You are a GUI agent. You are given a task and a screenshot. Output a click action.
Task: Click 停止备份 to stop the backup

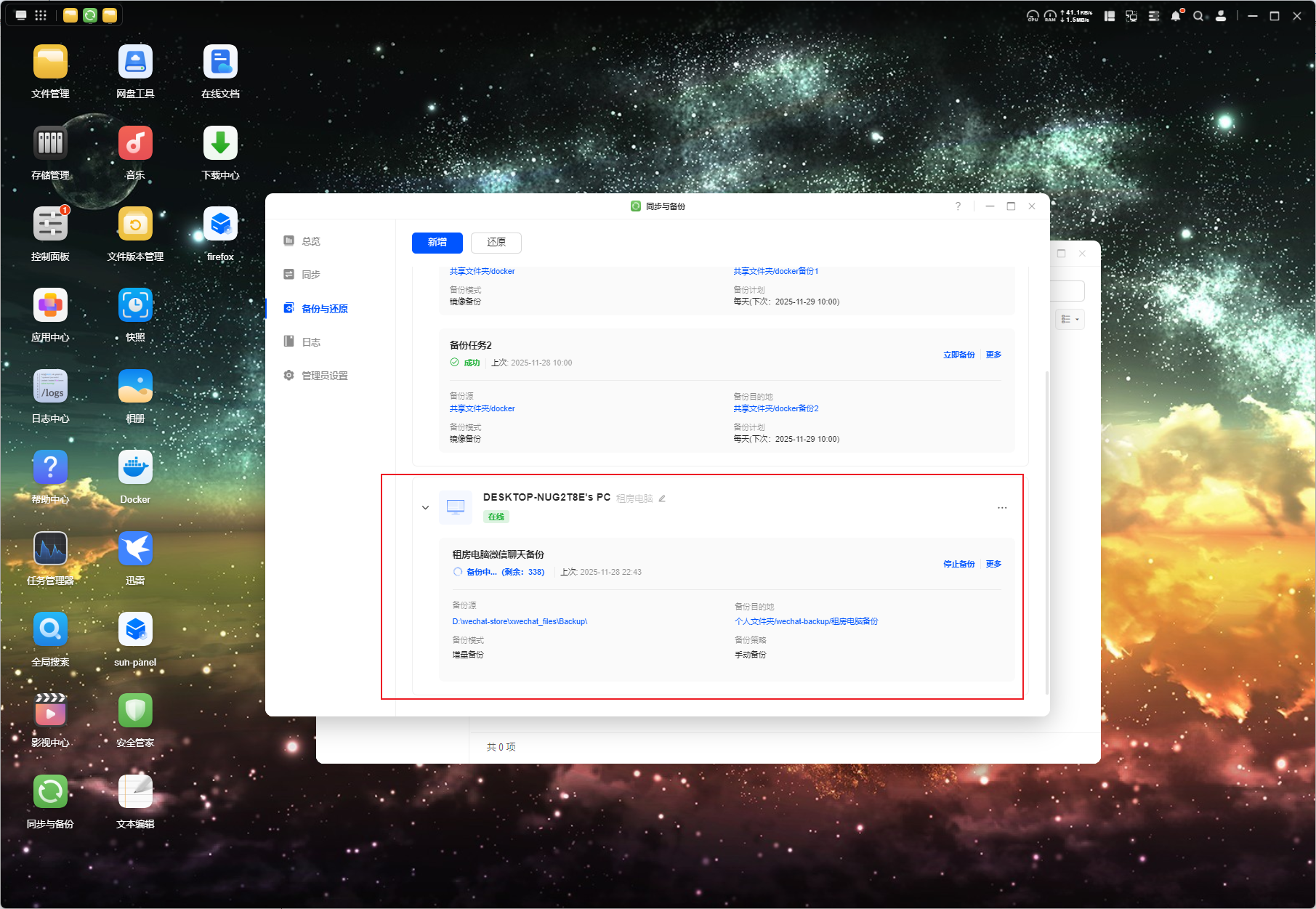pyautogui.click(x=958, y=564)
